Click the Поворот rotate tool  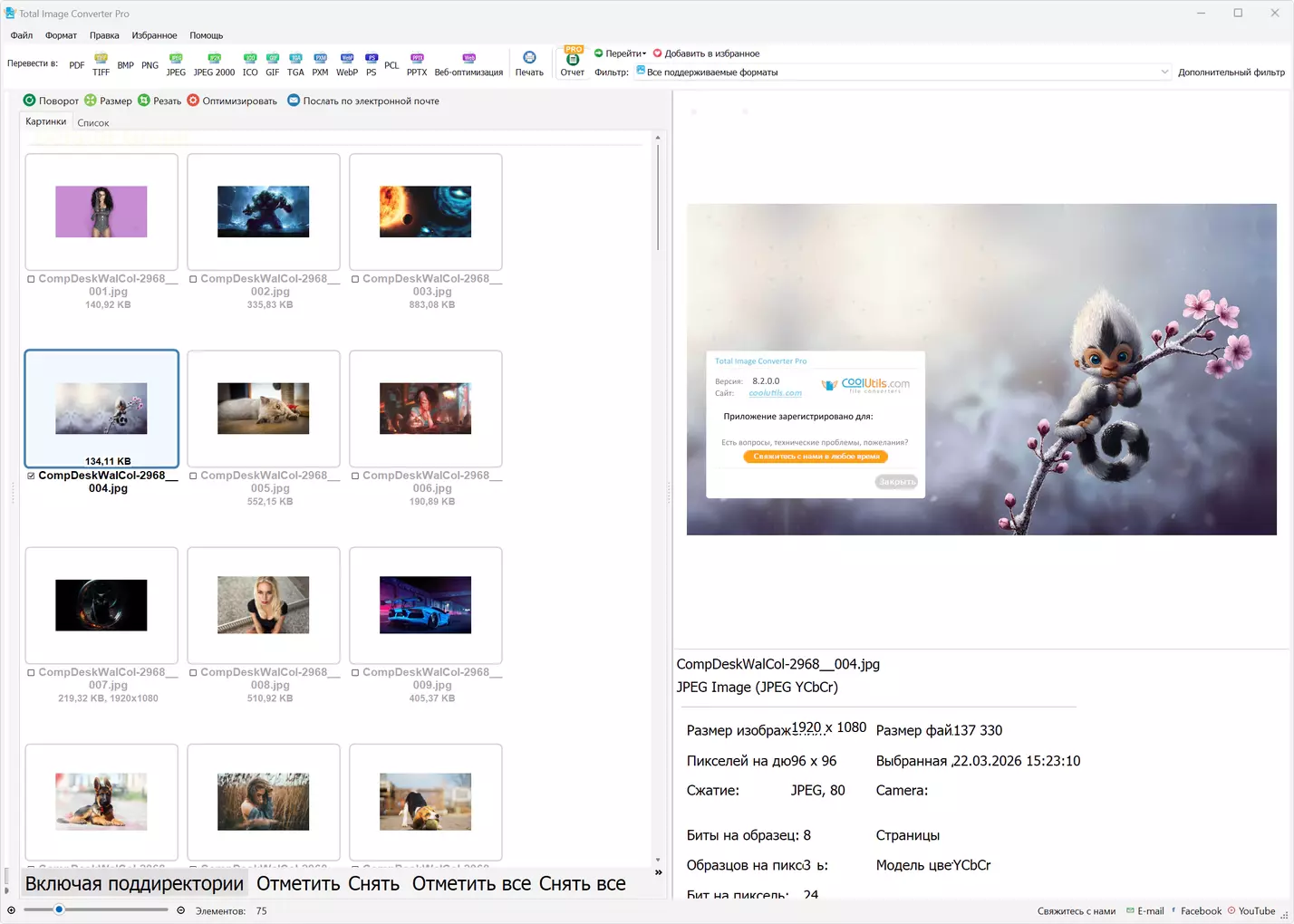click(x=51, y=101)
